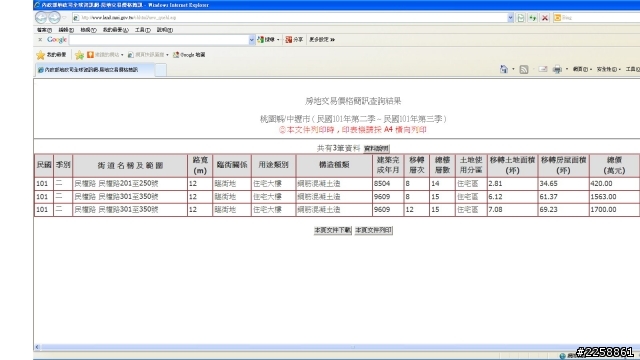Go back with the browser Back arrow
Viewport: 640px width, 360px height.
[41, 18]
